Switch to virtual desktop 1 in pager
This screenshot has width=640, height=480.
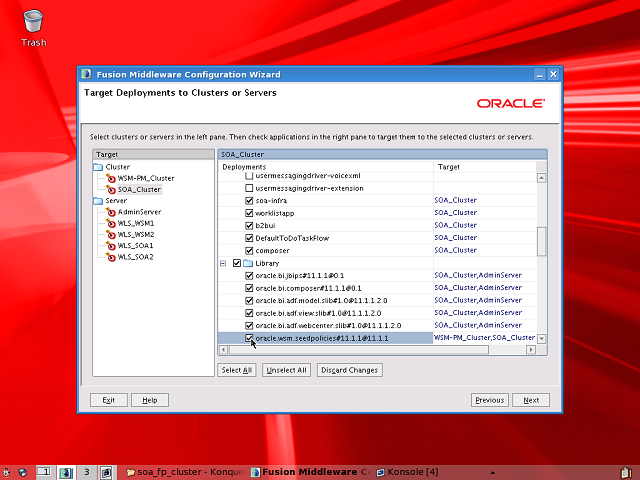[x=44, y=472]
